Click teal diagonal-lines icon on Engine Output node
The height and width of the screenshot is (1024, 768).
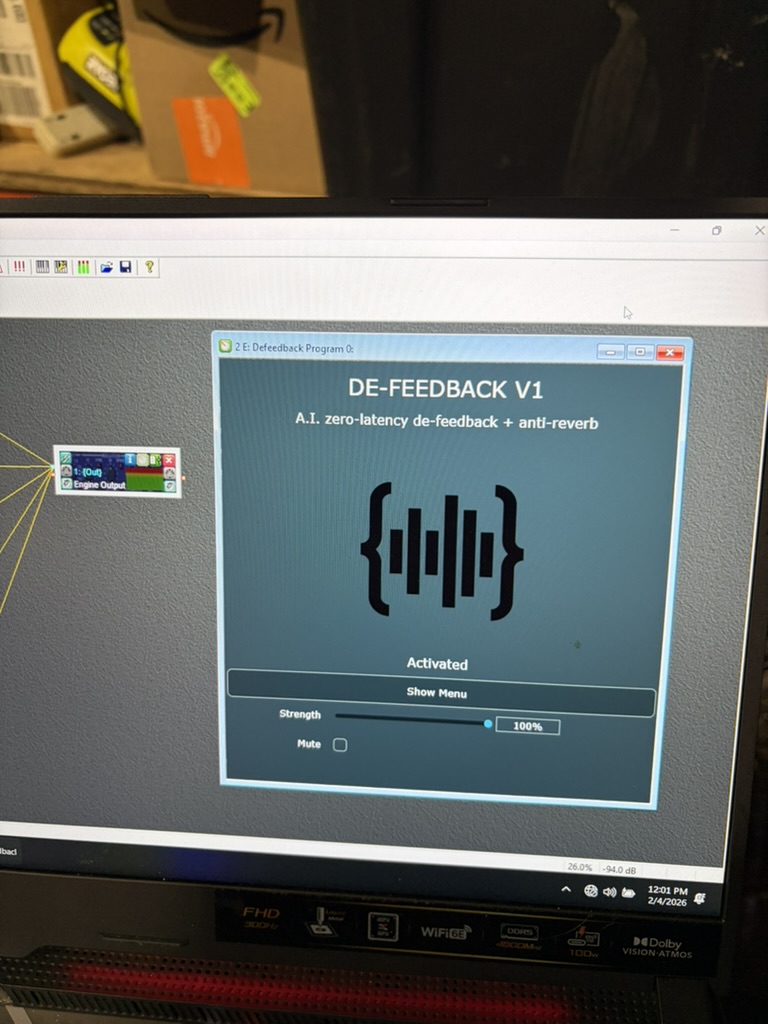pos(66,458)
